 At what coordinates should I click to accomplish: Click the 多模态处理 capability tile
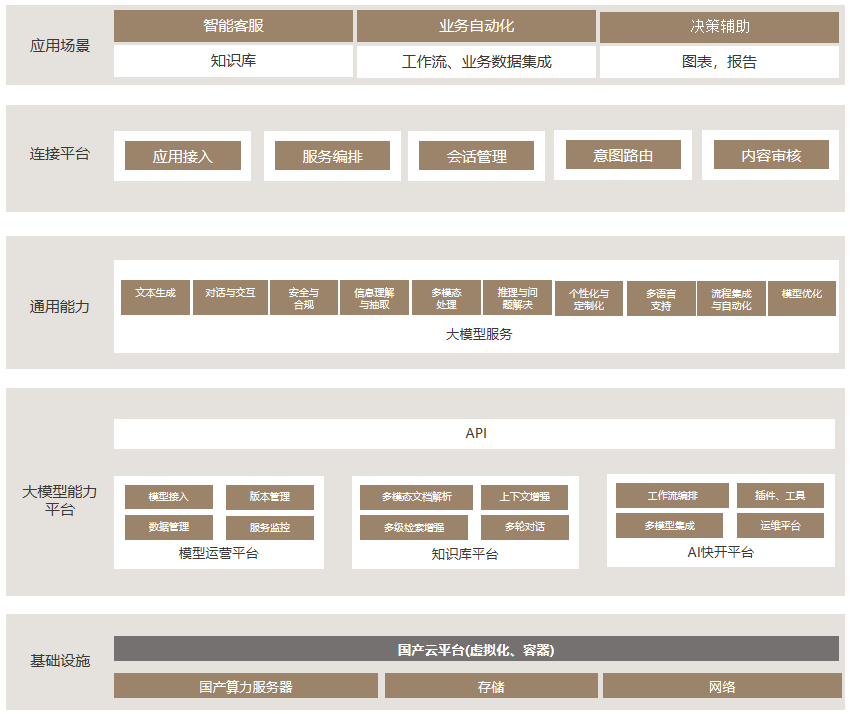click(x=446, y=298)
